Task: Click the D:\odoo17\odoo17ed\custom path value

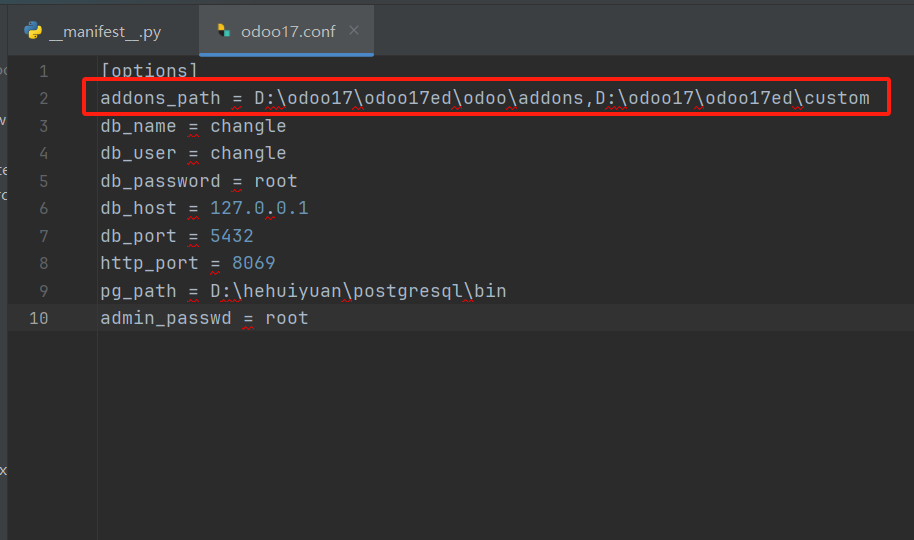Action: coord(732,98)
